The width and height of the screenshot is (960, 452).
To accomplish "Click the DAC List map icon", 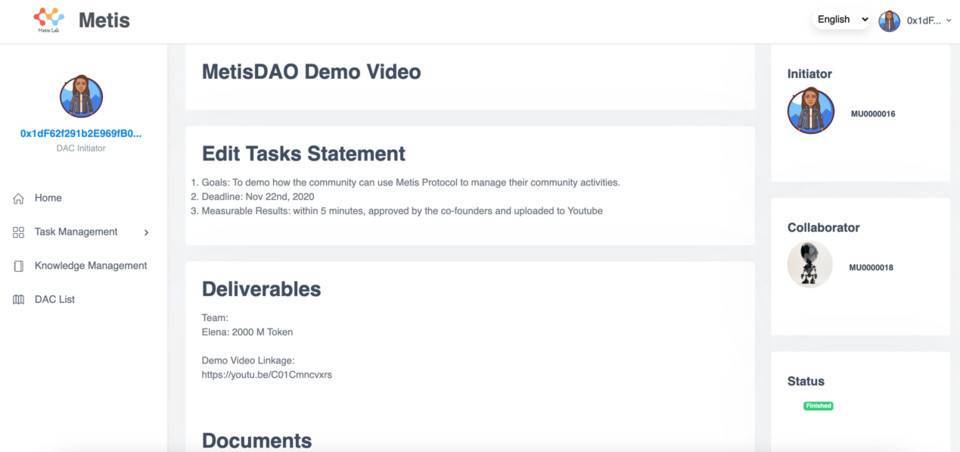I will click(x=18, y=299).
